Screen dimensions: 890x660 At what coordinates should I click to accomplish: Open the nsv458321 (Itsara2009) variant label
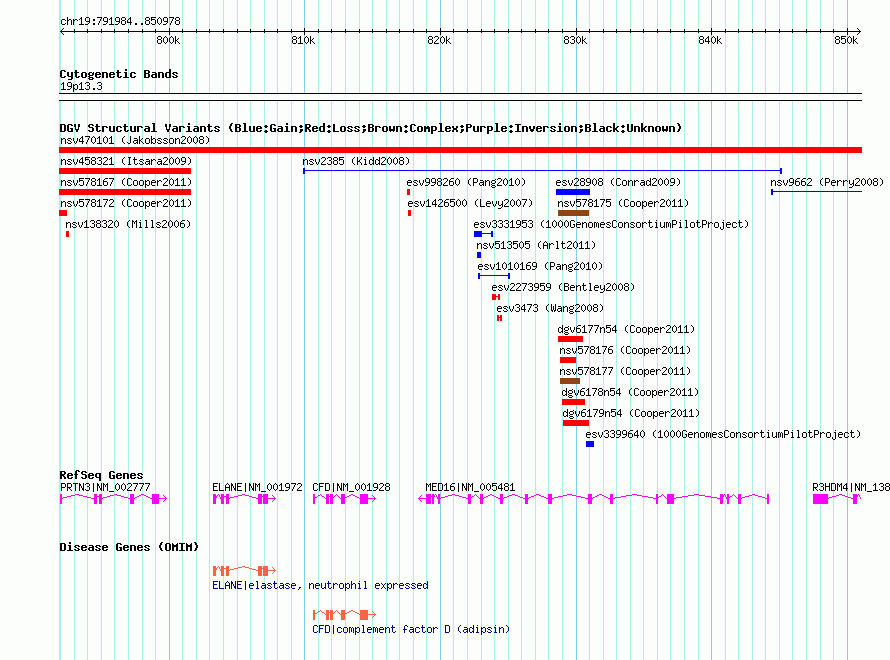[x=126, y=161]
